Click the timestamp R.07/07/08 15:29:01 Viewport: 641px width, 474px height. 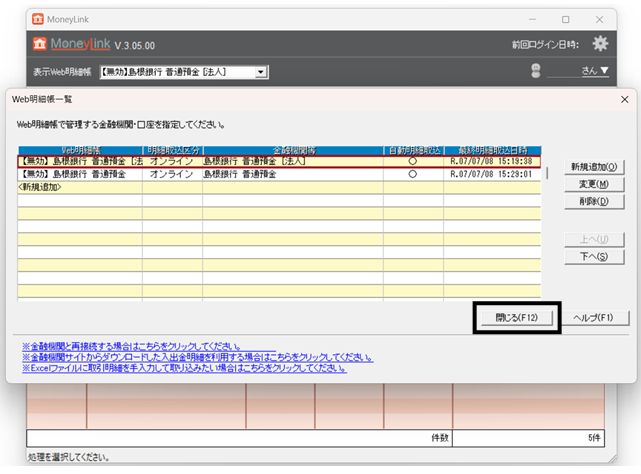491,174
